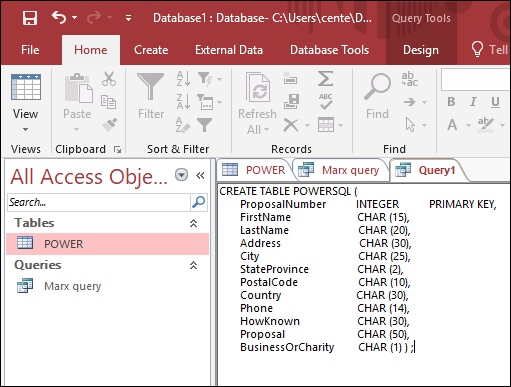Click the Totals sigma icon

325,79
